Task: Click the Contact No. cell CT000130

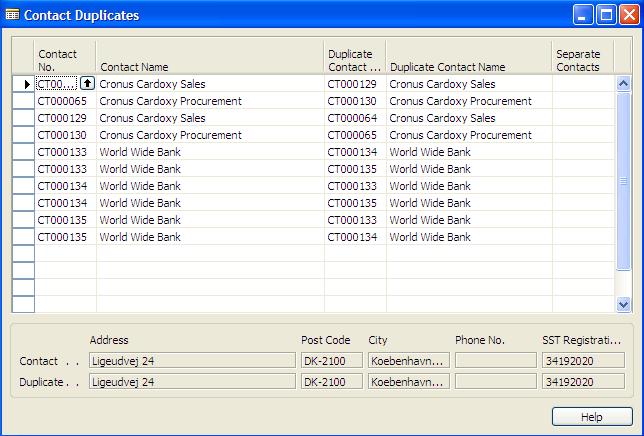Action: 65,135
